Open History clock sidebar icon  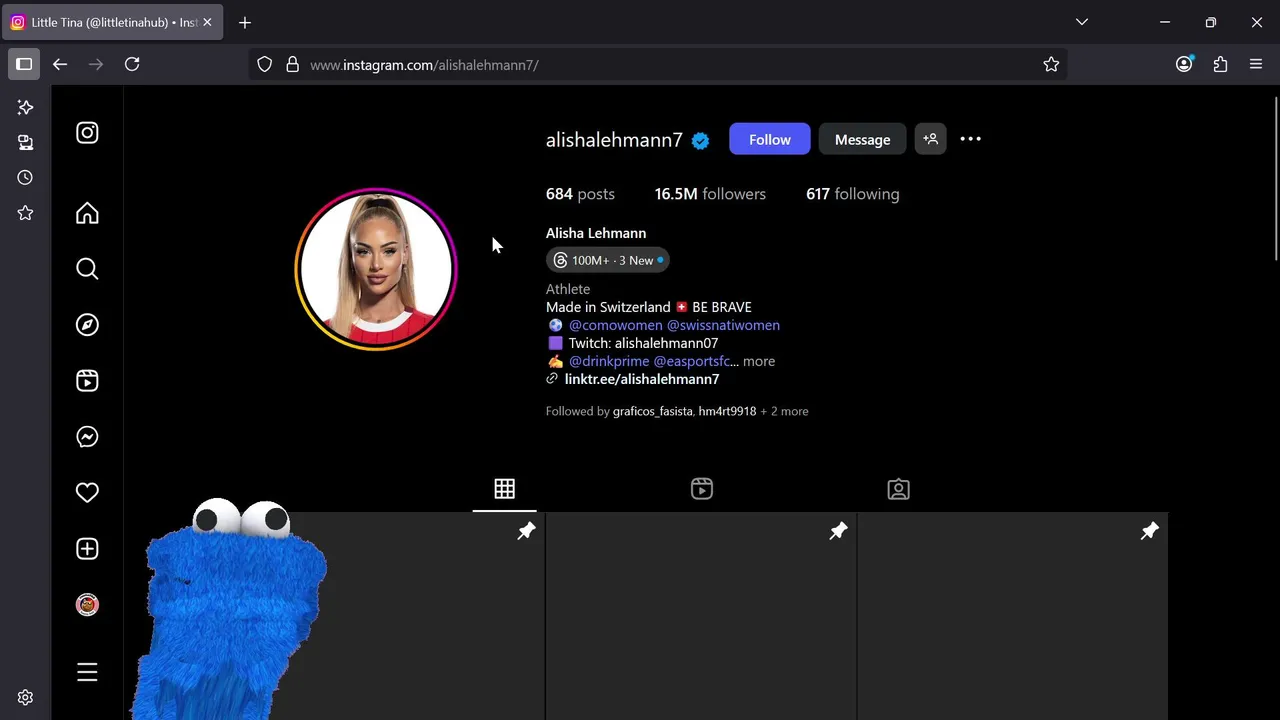pyautogui.click(x=25, y=178)
